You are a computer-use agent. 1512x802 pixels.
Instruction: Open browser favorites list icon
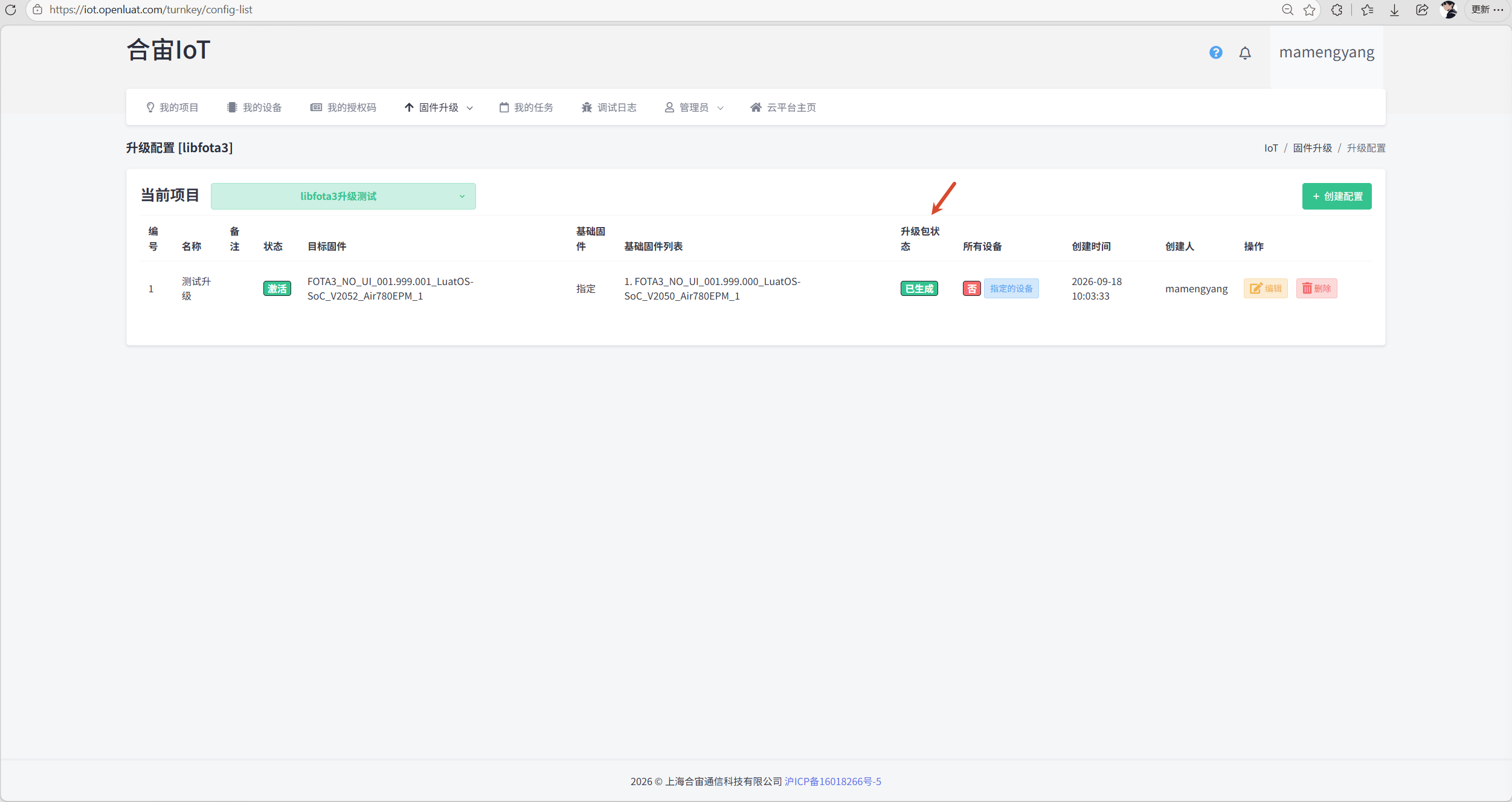pyautogui.click(x=1367, y=10)
